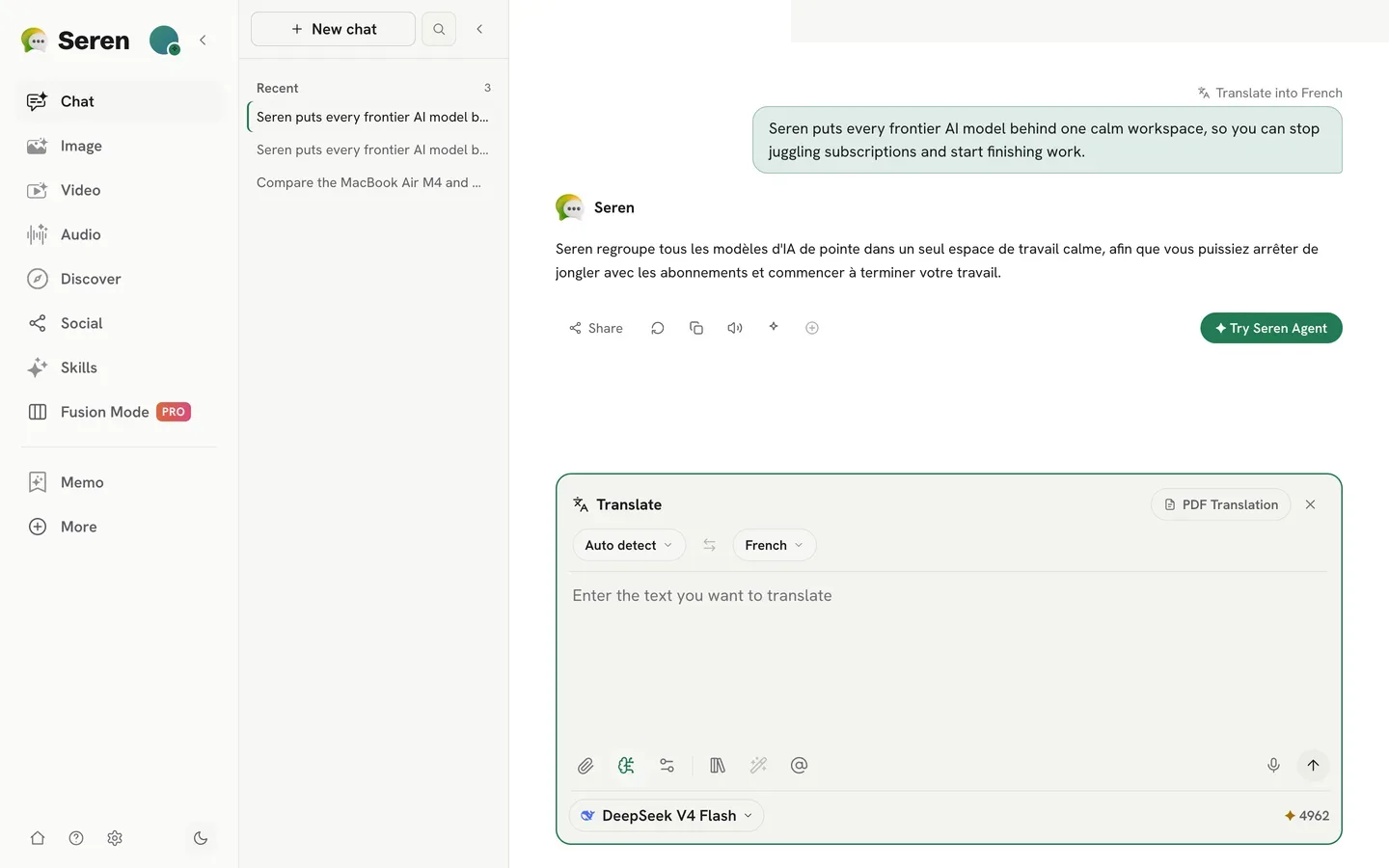Screen dimensions: 1389x868
Task: Open the second recent Seren chat entry
Action: [x=373, y=149]
